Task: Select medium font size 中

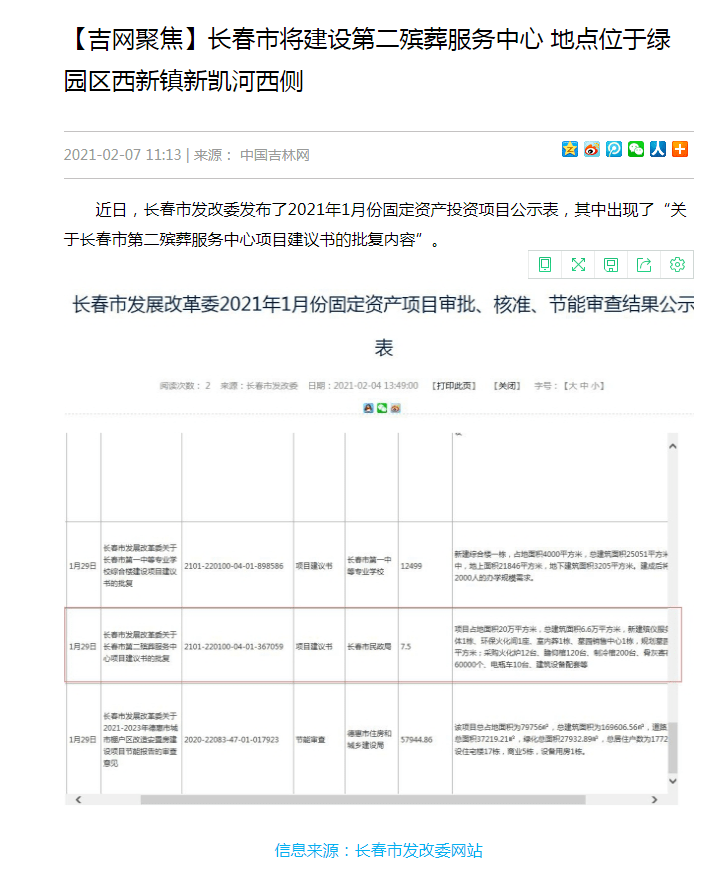Action: click(584, 385)
